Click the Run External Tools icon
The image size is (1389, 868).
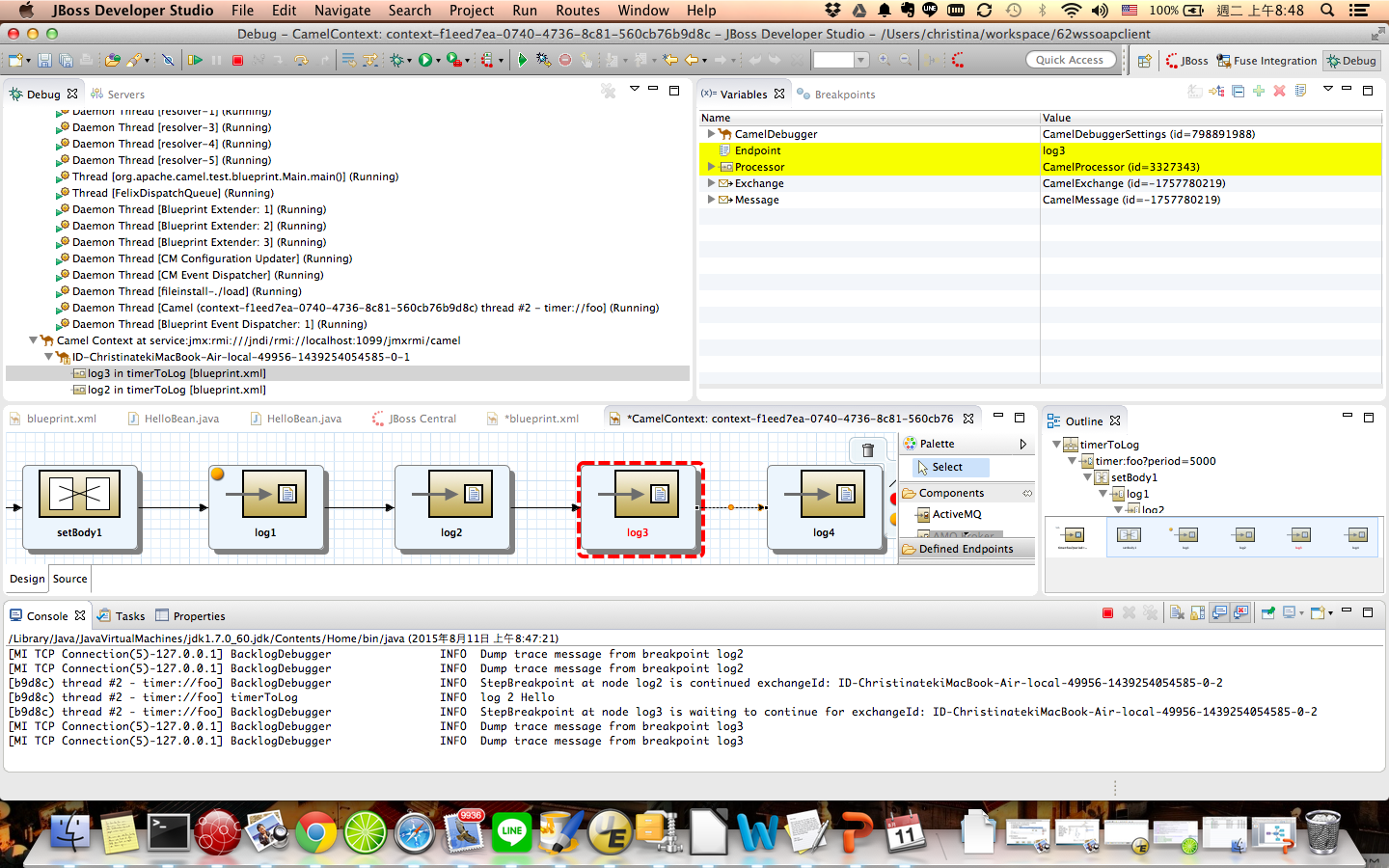coord(453,60)
